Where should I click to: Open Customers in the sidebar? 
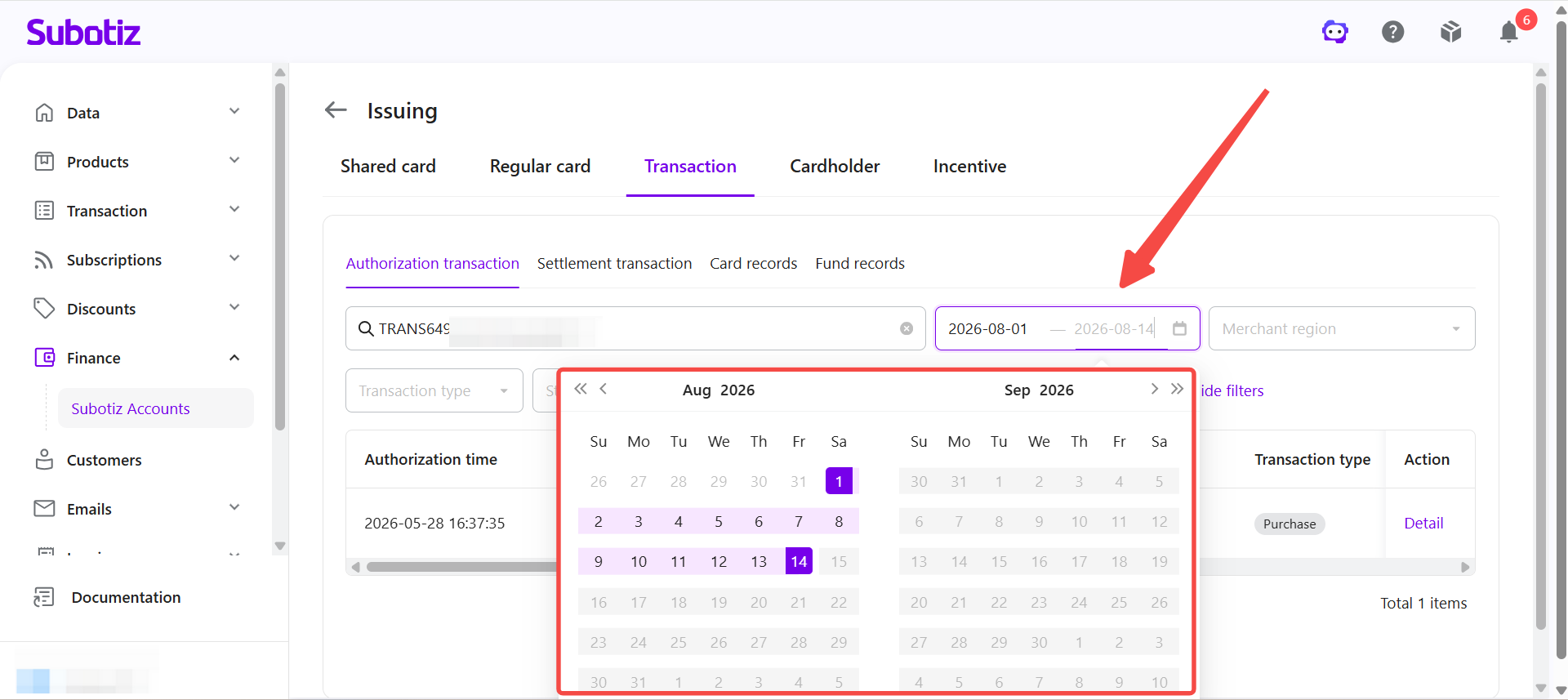[x=104, y=460]
